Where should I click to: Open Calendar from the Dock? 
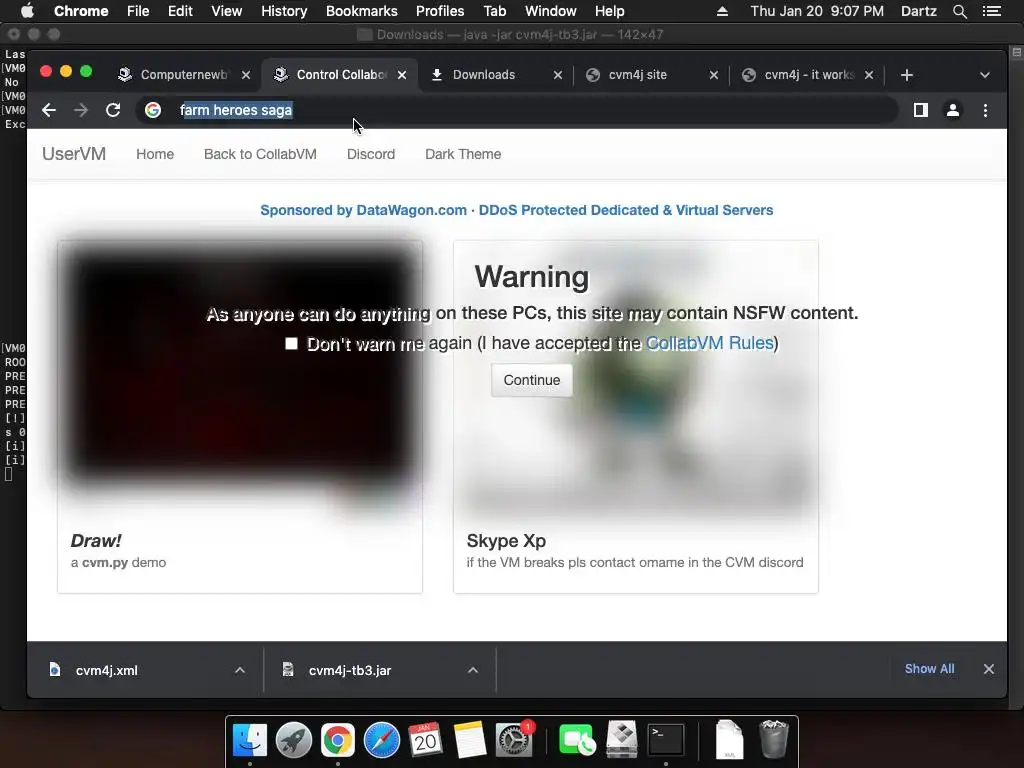click(425, 740)
